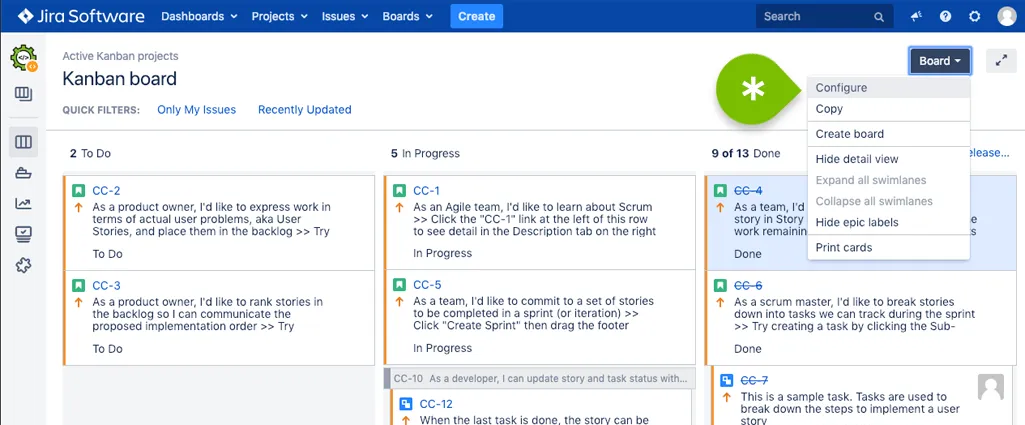Choose Hide detail view
This screenshot has width=1025, height=425.
tap(888, 159)
